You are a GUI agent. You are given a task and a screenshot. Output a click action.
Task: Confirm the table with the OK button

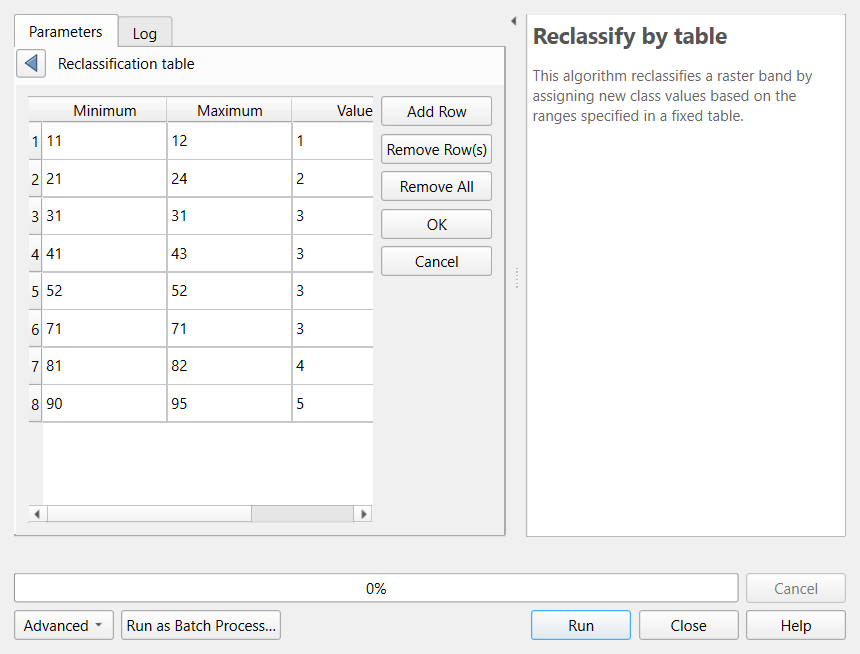(437, 224)
